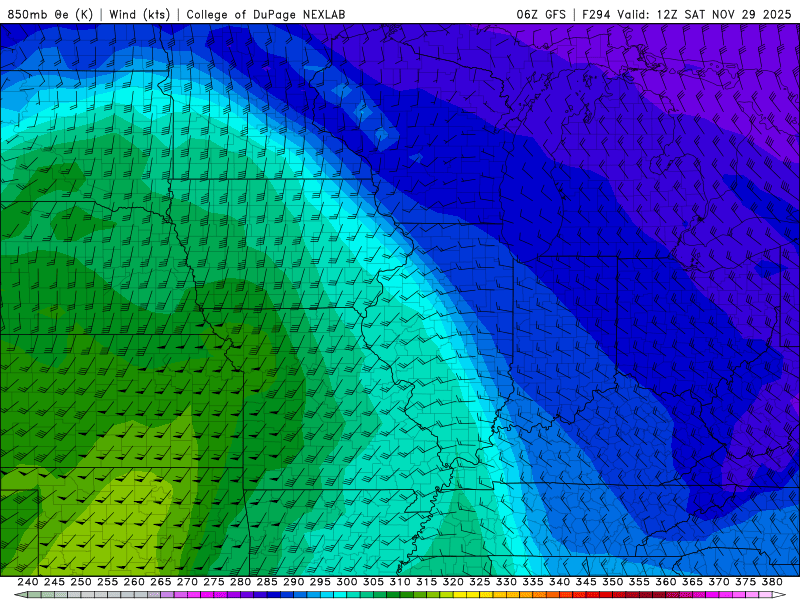Click the 295 value on the color scale
This screenshot has width=800, height=600.
320,582
